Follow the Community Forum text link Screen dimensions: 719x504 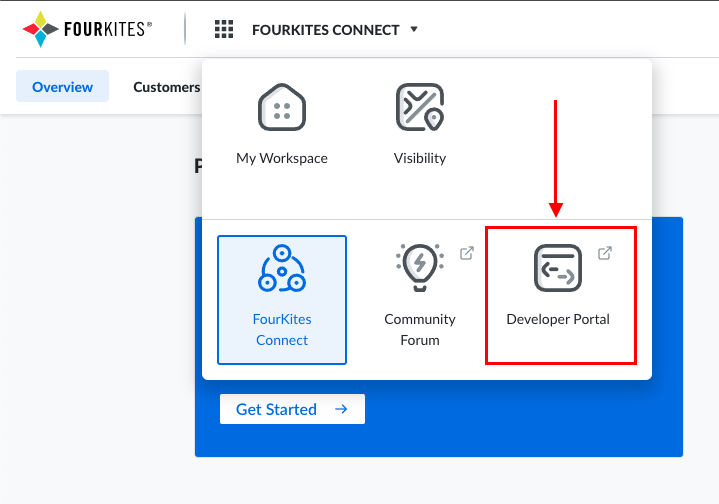tap(420, 329)
